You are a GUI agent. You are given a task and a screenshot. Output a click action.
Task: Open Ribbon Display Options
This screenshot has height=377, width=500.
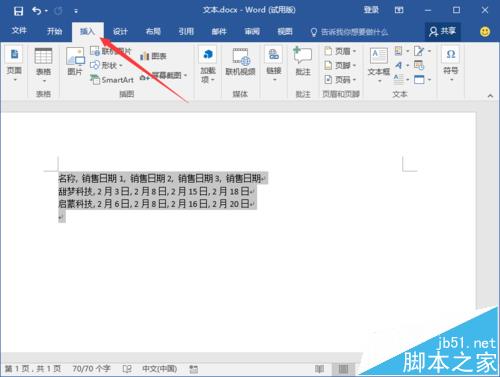pos(399,10)
